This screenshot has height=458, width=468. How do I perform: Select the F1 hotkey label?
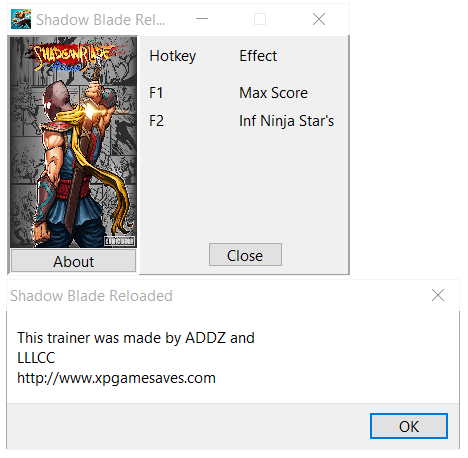156,93
